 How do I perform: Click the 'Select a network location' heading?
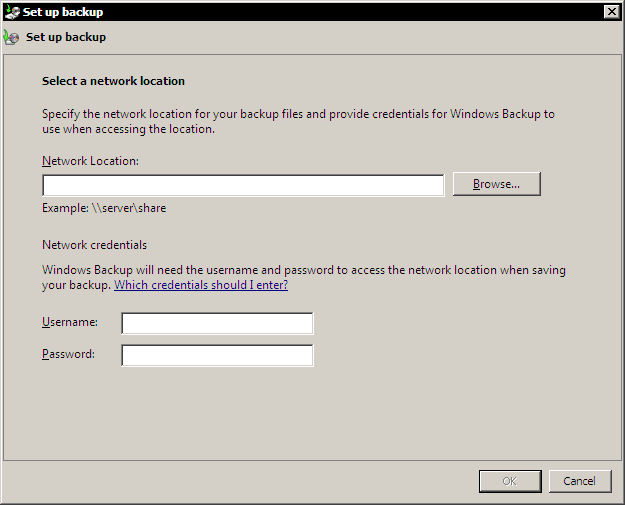[113, 81]
